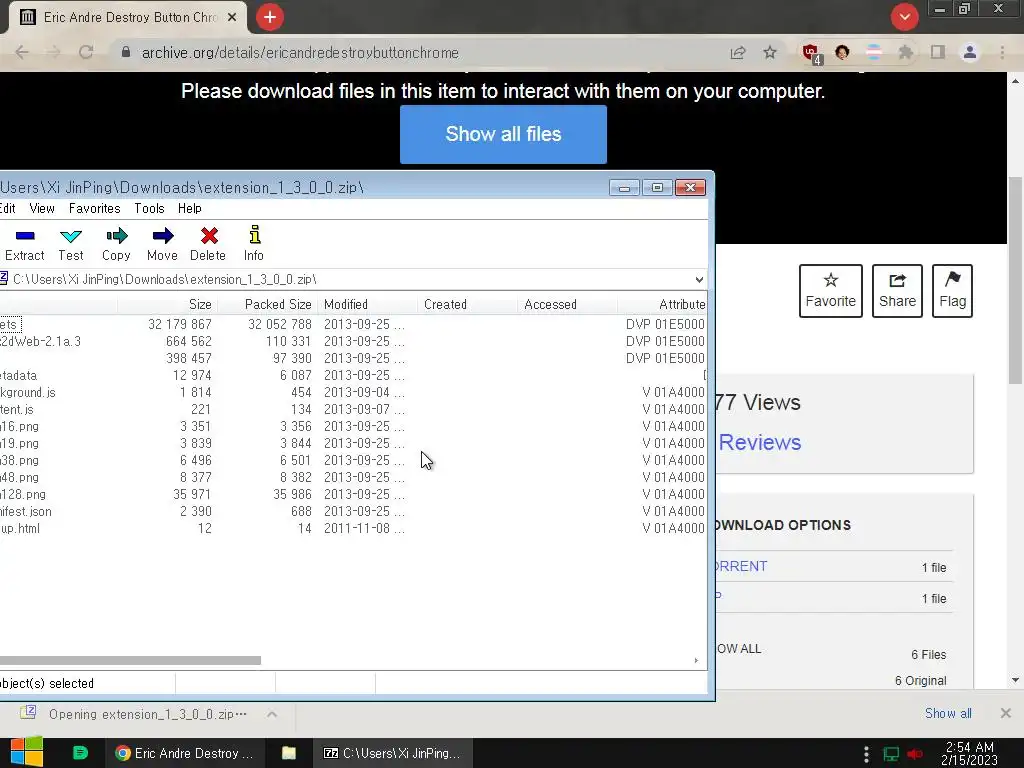Go back in browser history
The height and width of the screenshot is (768, 1024).
point(22,52)
